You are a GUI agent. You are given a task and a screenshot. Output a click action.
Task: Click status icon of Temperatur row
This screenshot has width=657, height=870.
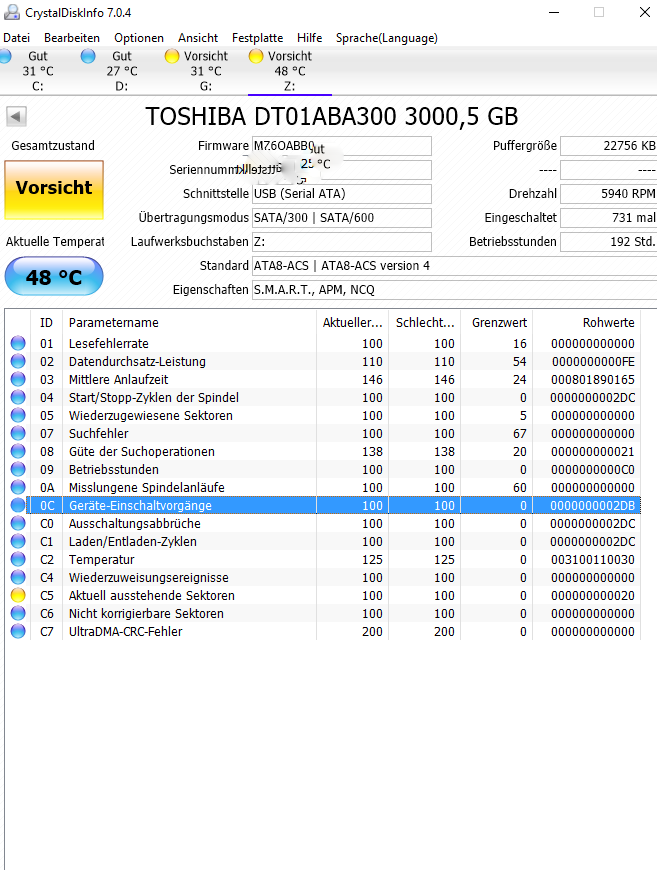tap(18, 559)
